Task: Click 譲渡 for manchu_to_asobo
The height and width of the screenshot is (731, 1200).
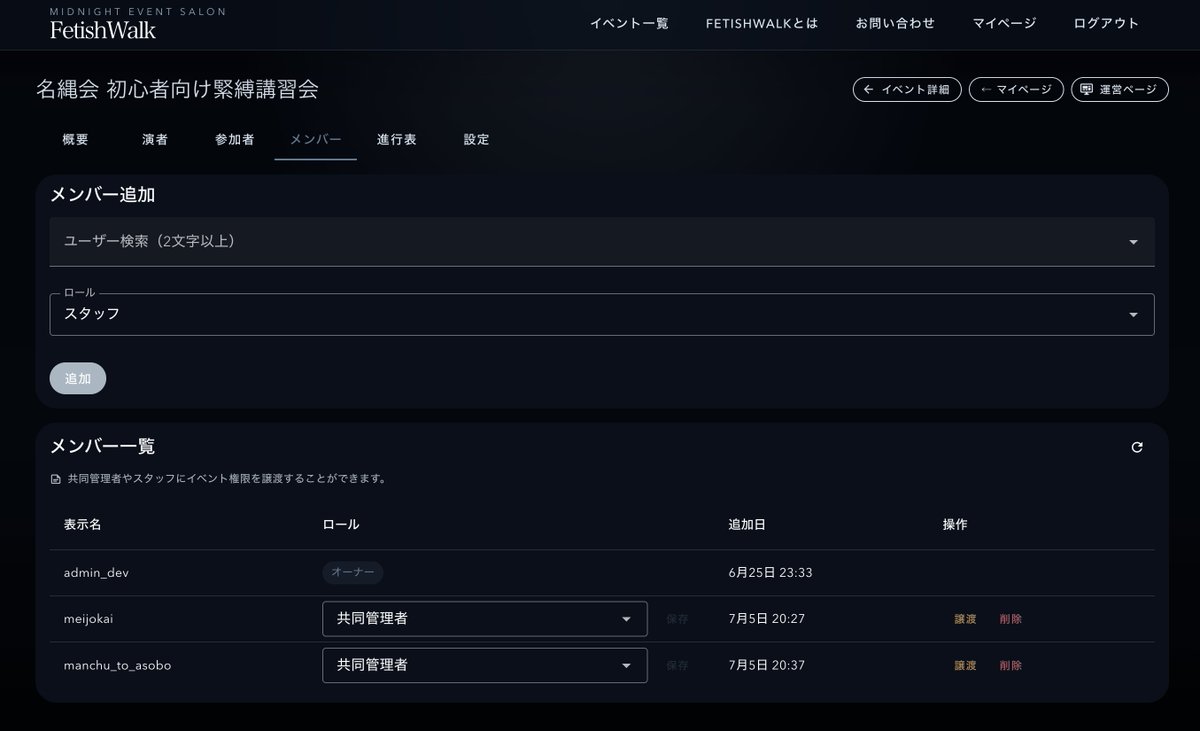Action: (x=965, y=665)
